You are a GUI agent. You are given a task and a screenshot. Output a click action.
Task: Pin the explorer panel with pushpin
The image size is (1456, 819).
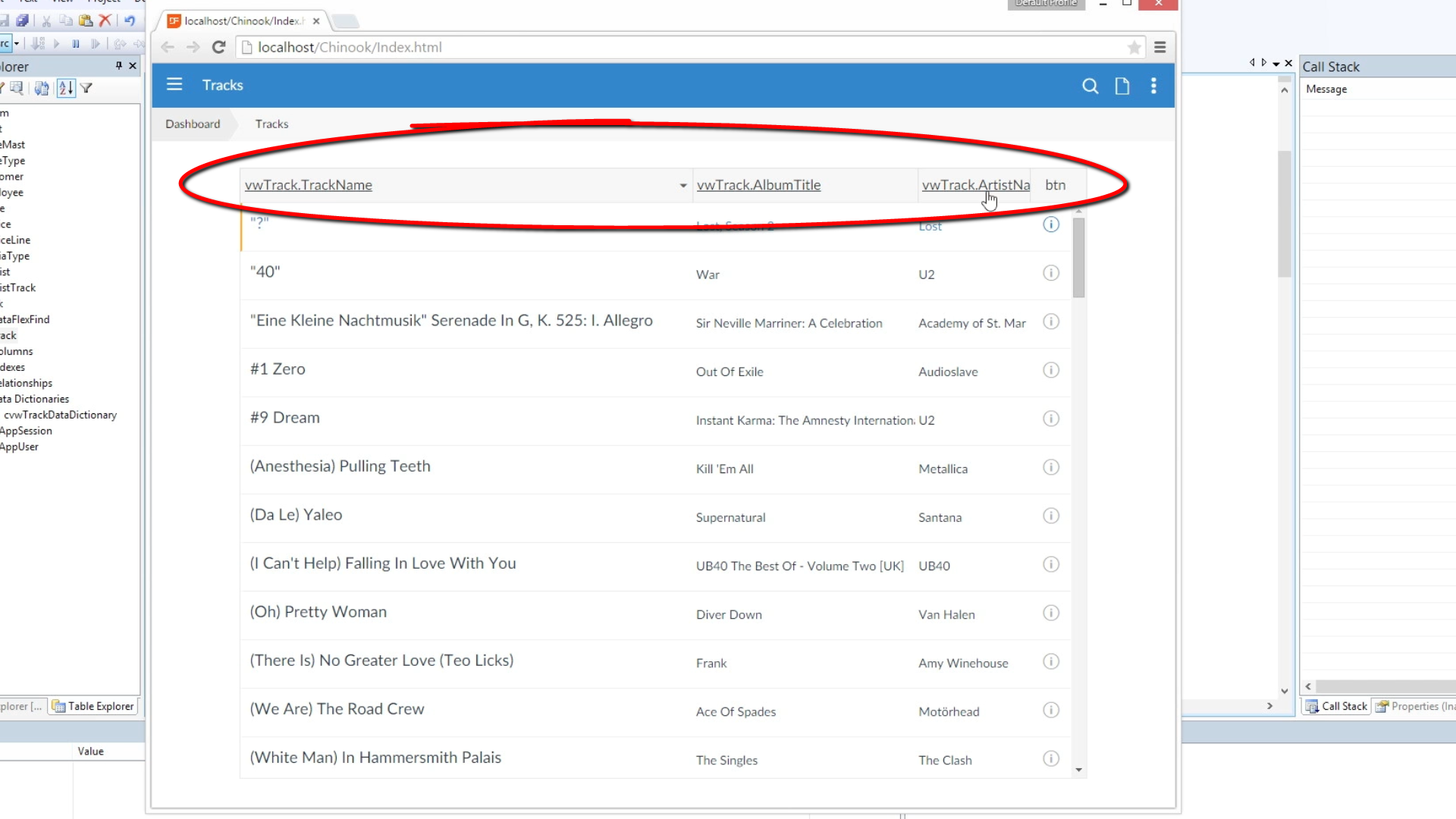point(118,66)
